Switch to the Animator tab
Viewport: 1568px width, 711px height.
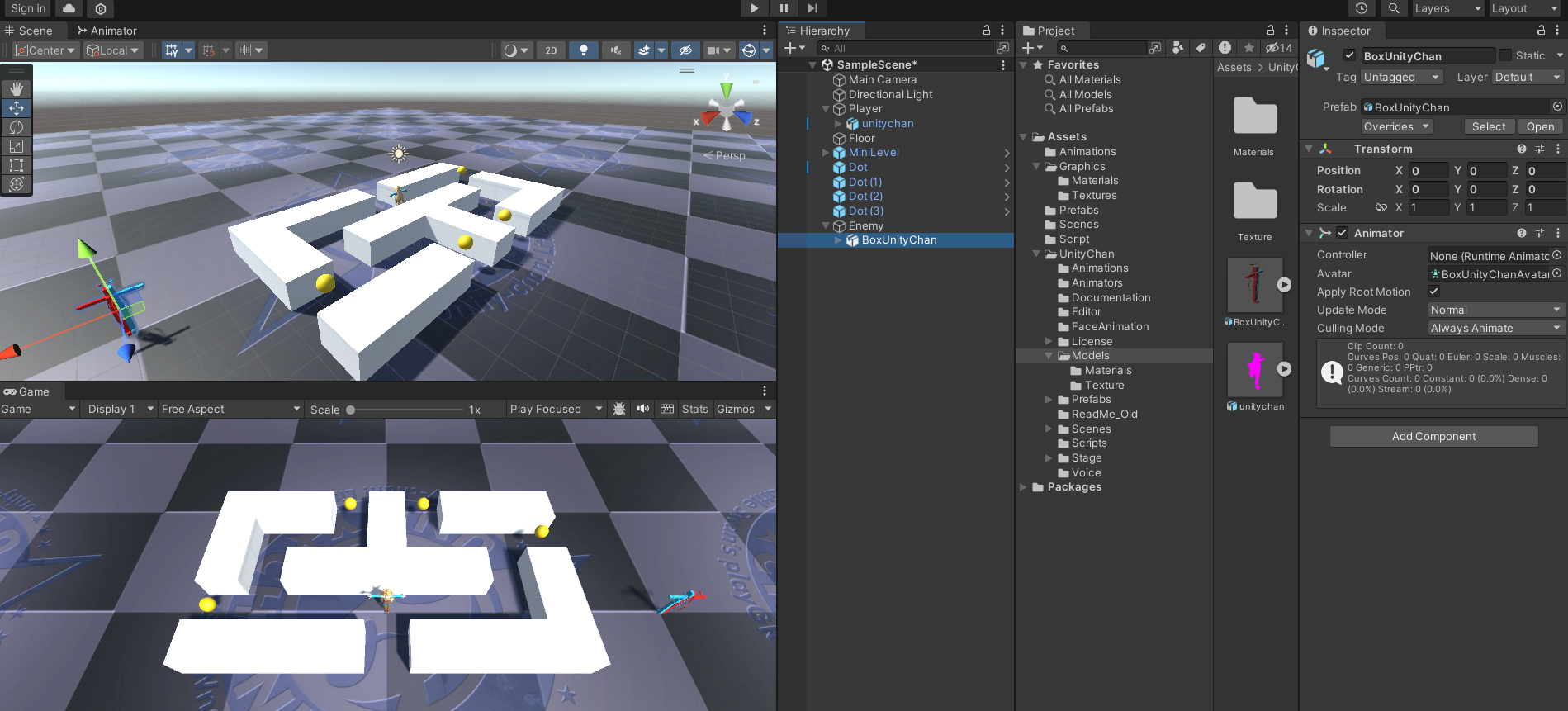tap(107, 31)
